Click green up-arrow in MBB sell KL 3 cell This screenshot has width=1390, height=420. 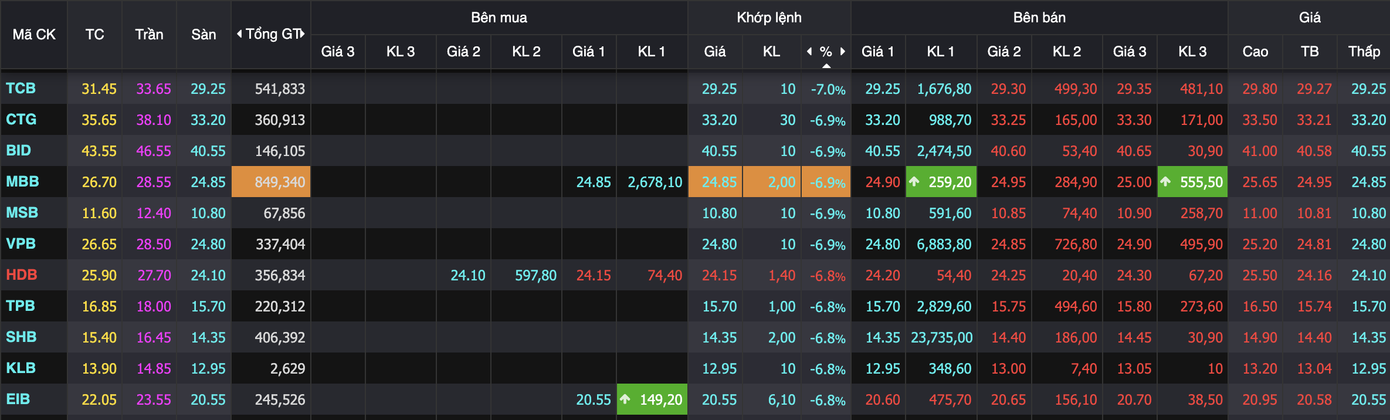(1166, 182)
